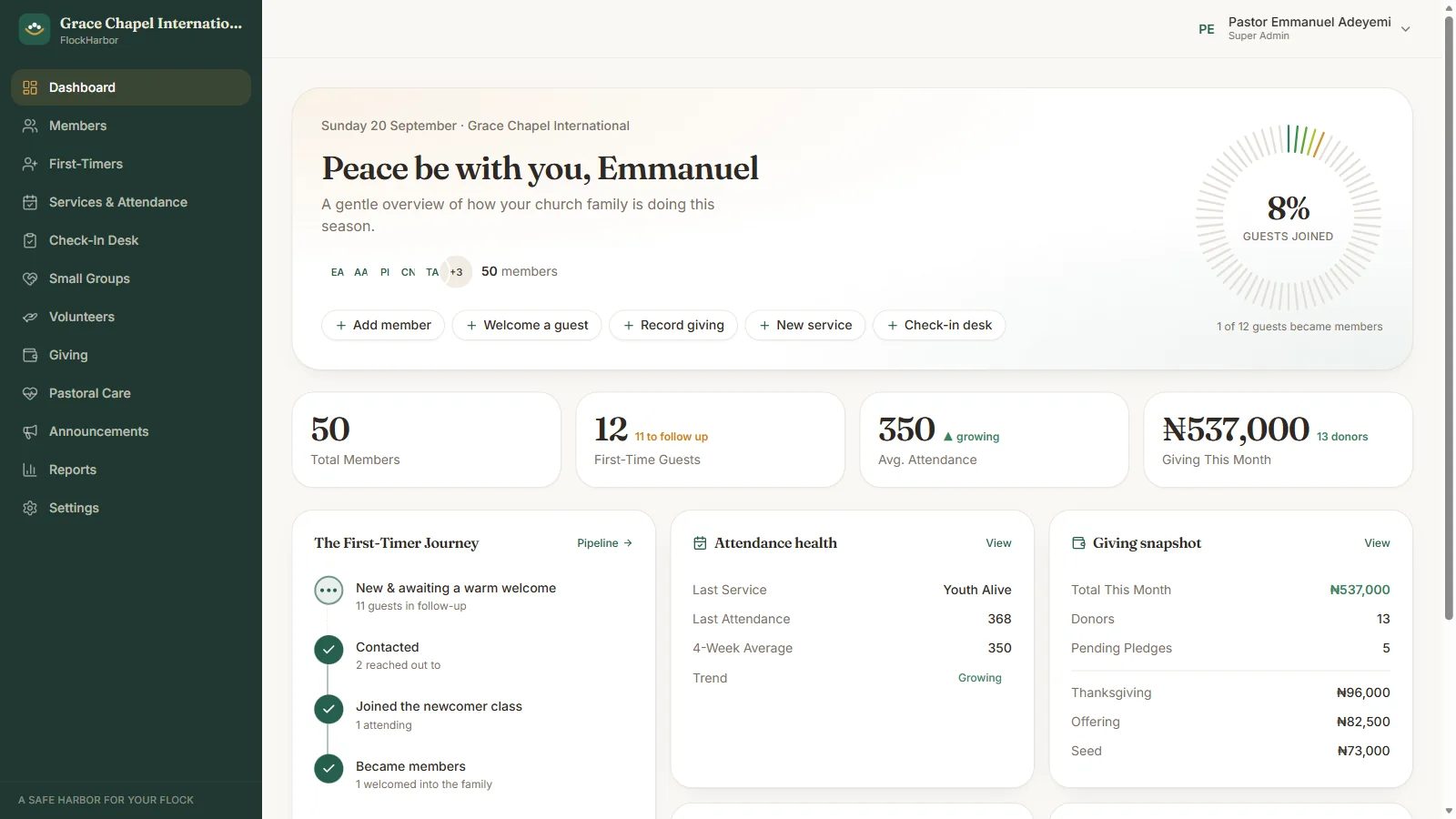Screen dimensions: 1456x819
Task: Click the New service button
Action: pos(805,325)
